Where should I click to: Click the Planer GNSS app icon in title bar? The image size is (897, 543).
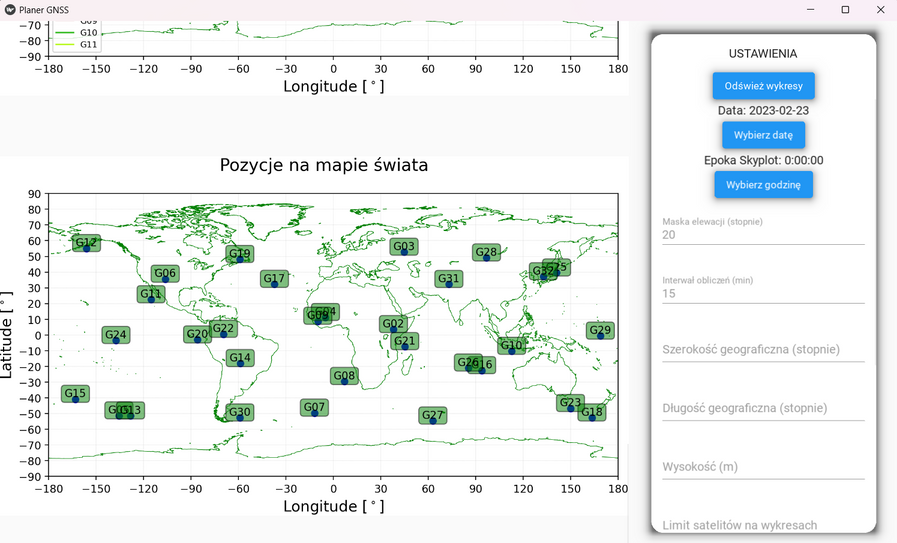click(10, 10)
